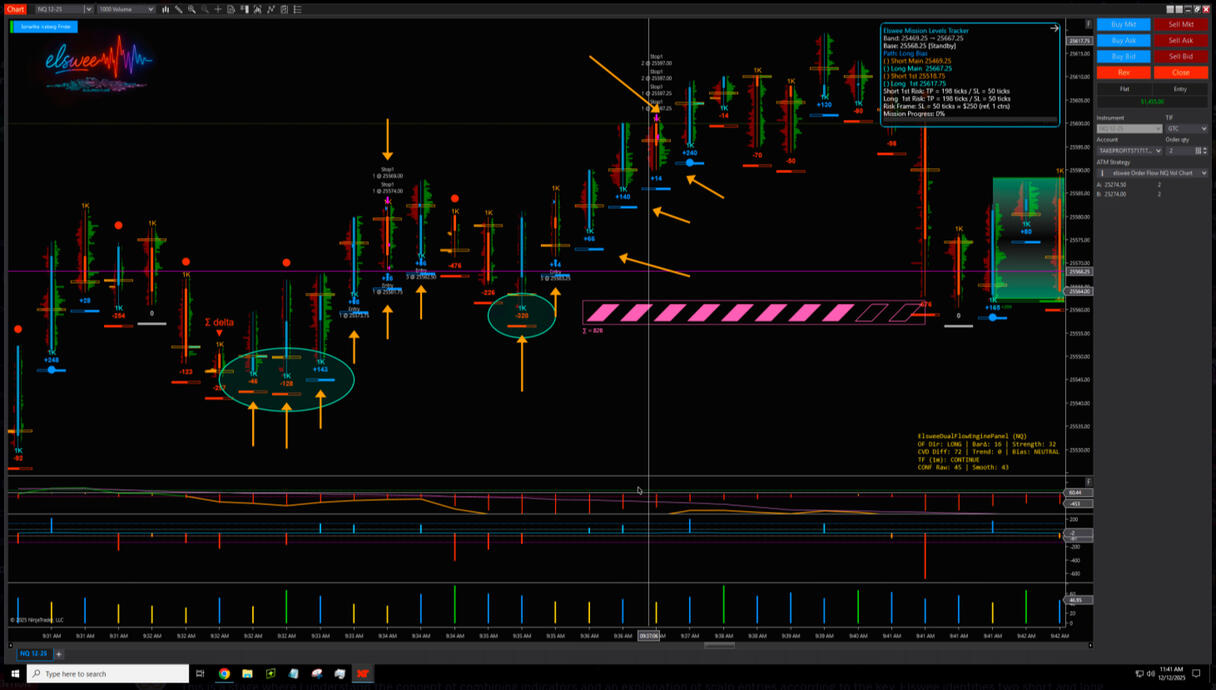Click the Properties list icon in toolbar
Screen dimensions: 1216x690
[x=297, y=9]
